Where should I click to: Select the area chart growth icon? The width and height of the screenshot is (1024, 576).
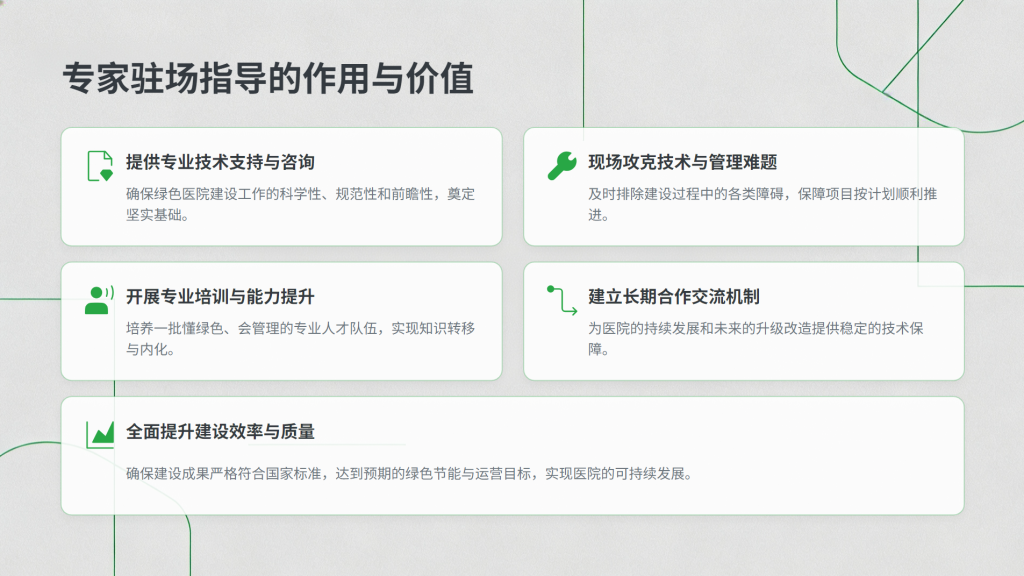click(x=100, y=433)
